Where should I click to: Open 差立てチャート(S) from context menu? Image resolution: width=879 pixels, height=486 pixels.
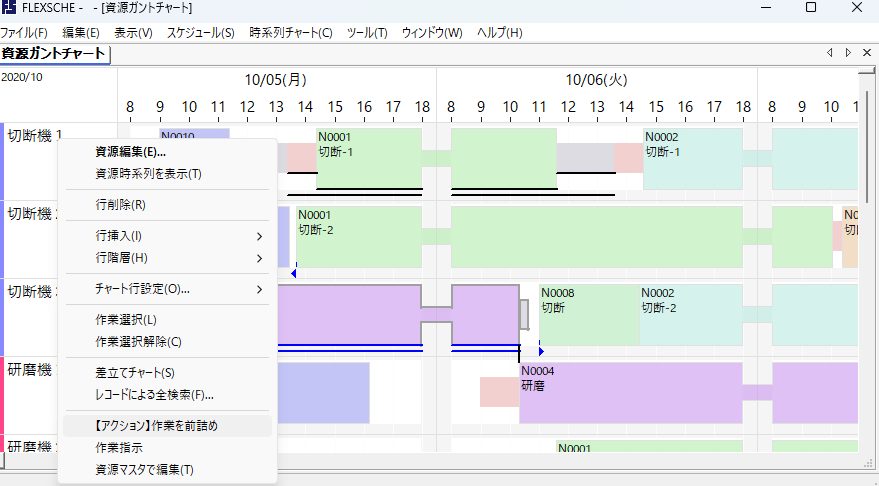(x=167, y=373)
